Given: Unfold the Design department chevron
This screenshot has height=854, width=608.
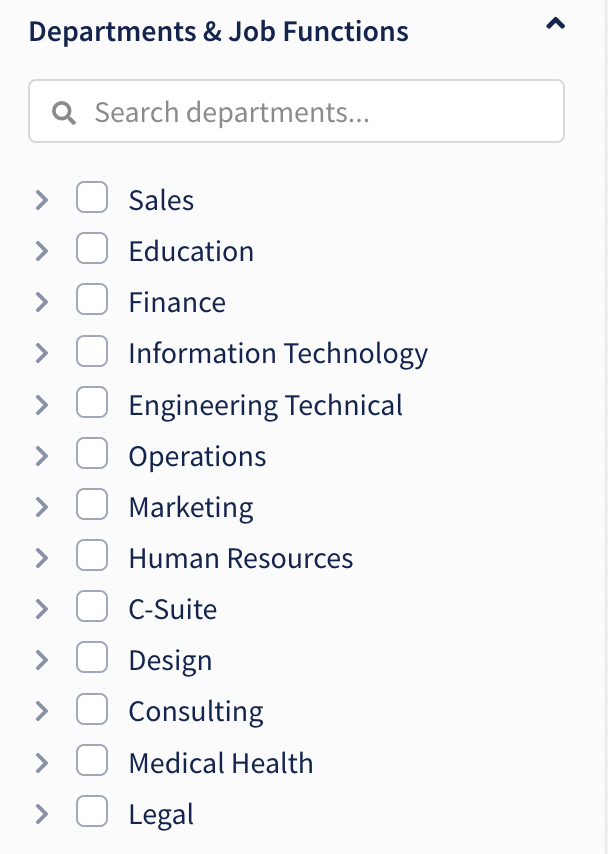Looking at the screenshot, I should pos(42,660).
